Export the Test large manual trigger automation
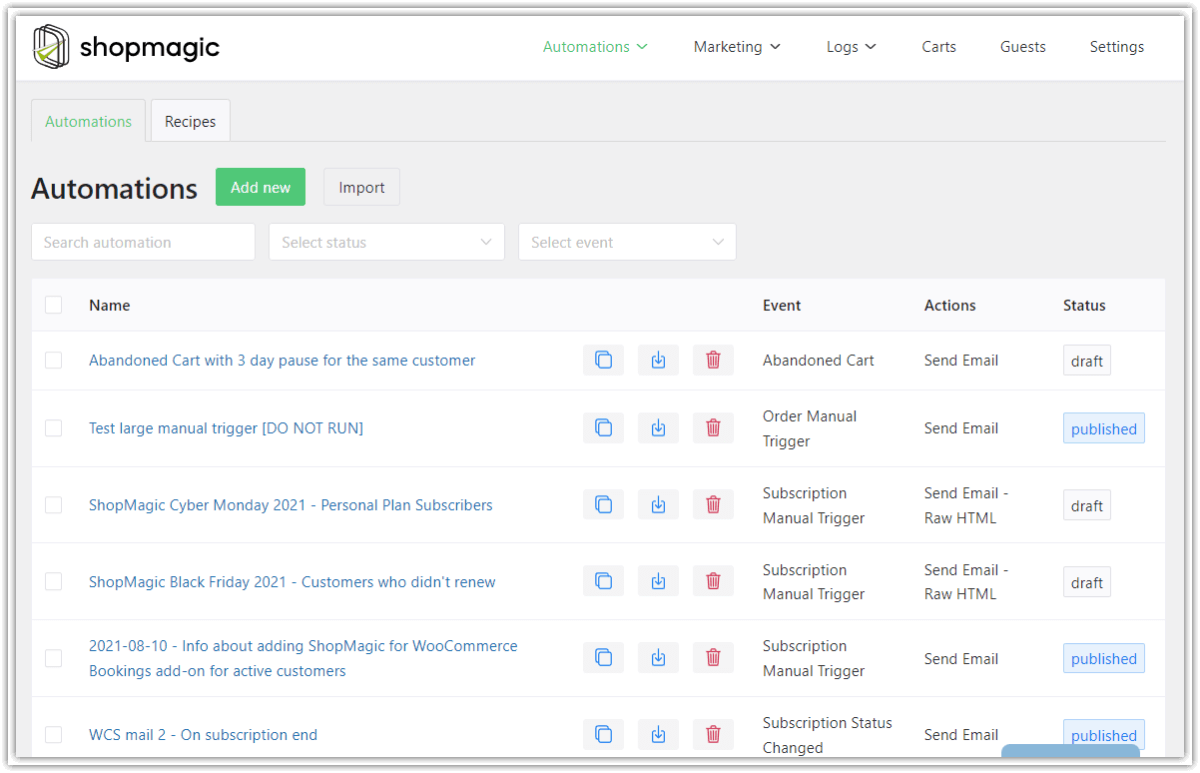 pyautogui.click(x=658, y=427)
